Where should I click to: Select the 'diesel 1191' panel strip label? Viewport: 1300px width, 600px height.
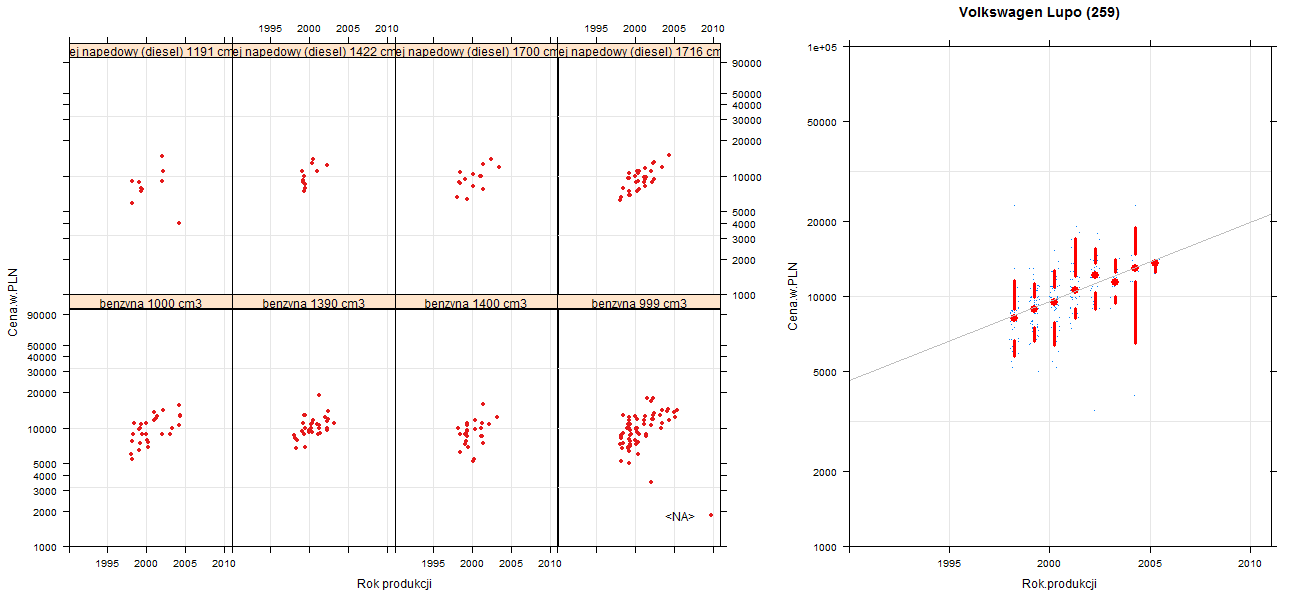pos(150,52)
